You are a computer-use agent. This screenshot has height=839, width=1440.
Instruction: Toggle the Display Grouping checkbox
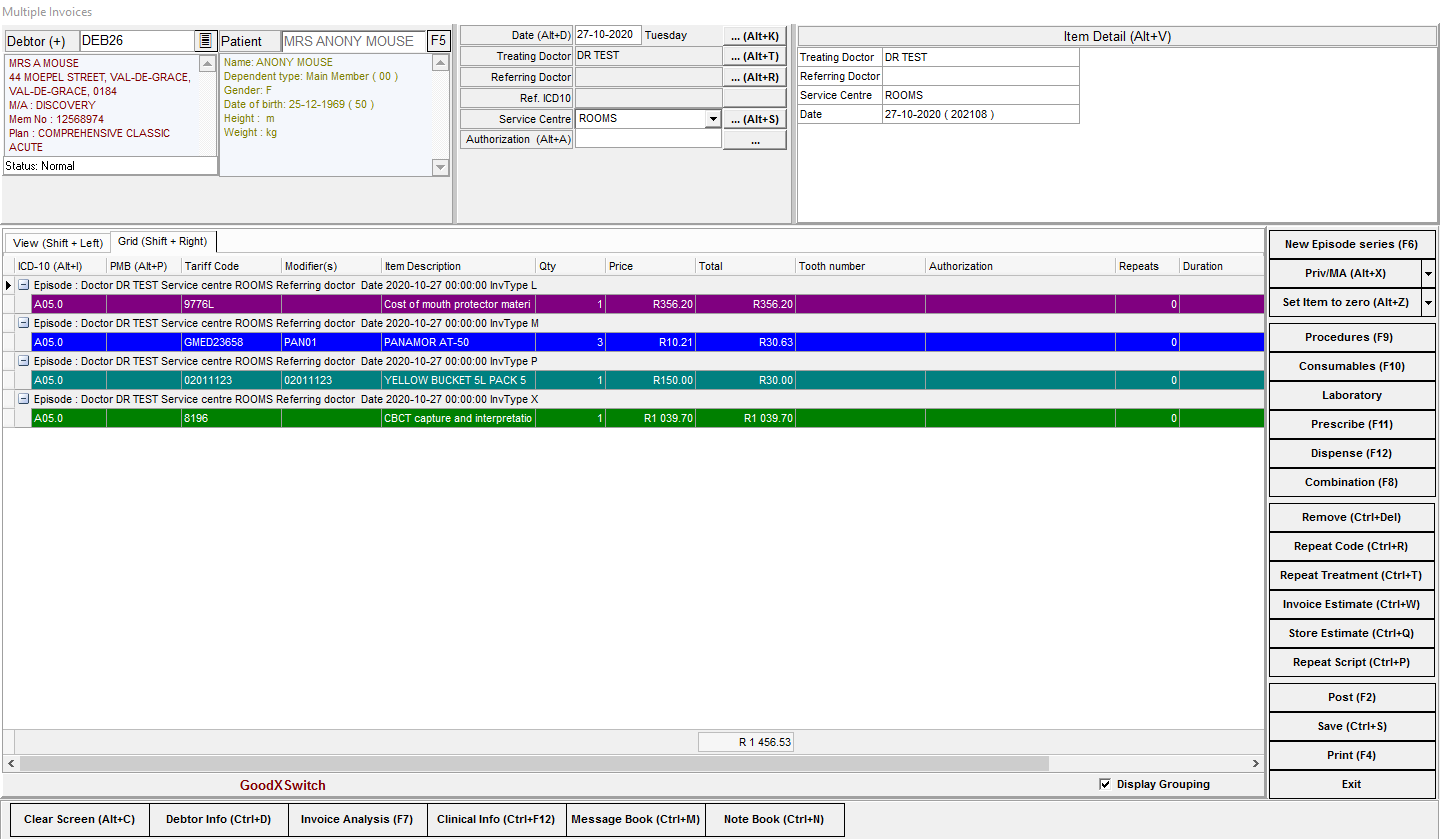[1104, 784]
